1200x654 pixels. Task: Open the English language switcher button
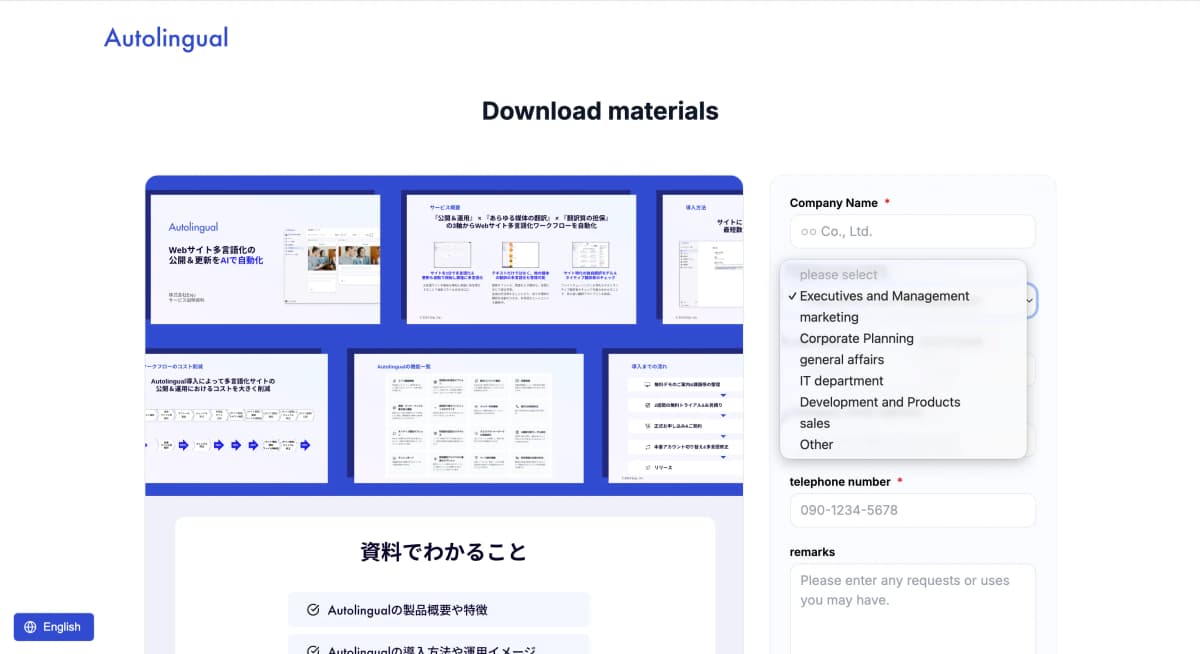coord(54,627)
